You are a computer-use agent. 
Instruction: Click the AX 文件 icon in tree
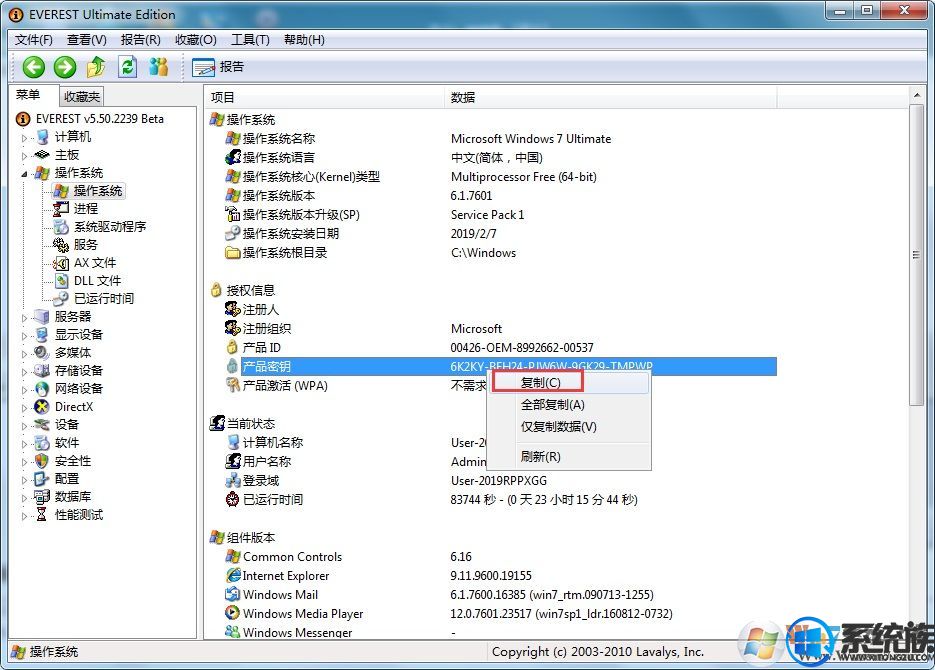[x=61, y=262]
